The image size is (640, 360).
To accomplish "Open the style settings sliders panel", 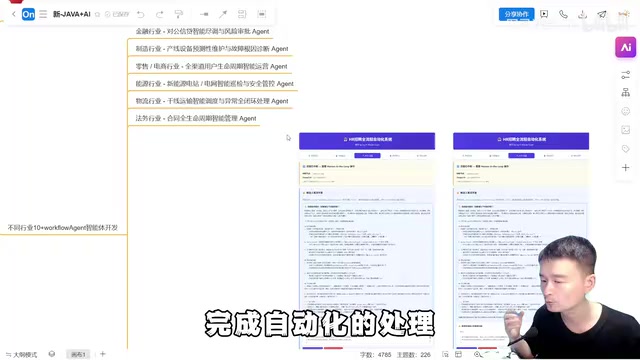I will tap(625, 75).
